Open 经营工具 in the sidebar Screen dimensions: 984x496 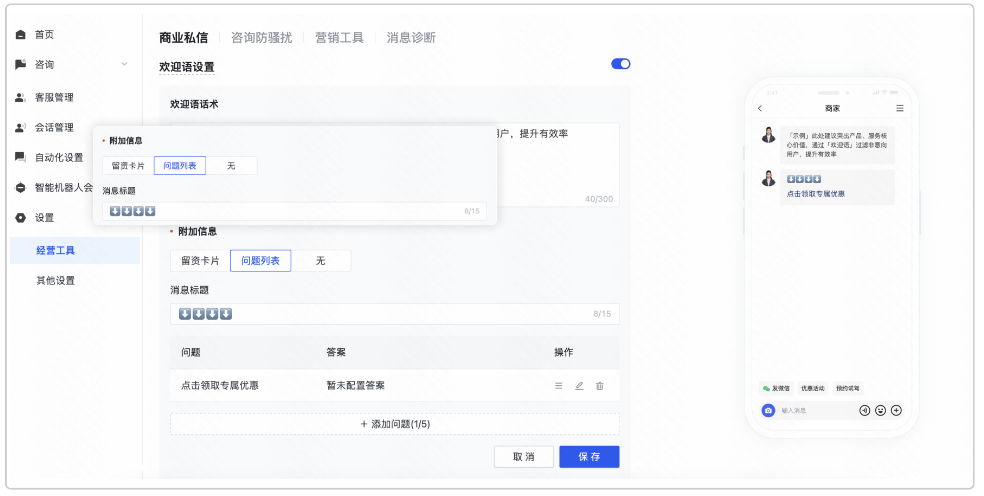75,251
